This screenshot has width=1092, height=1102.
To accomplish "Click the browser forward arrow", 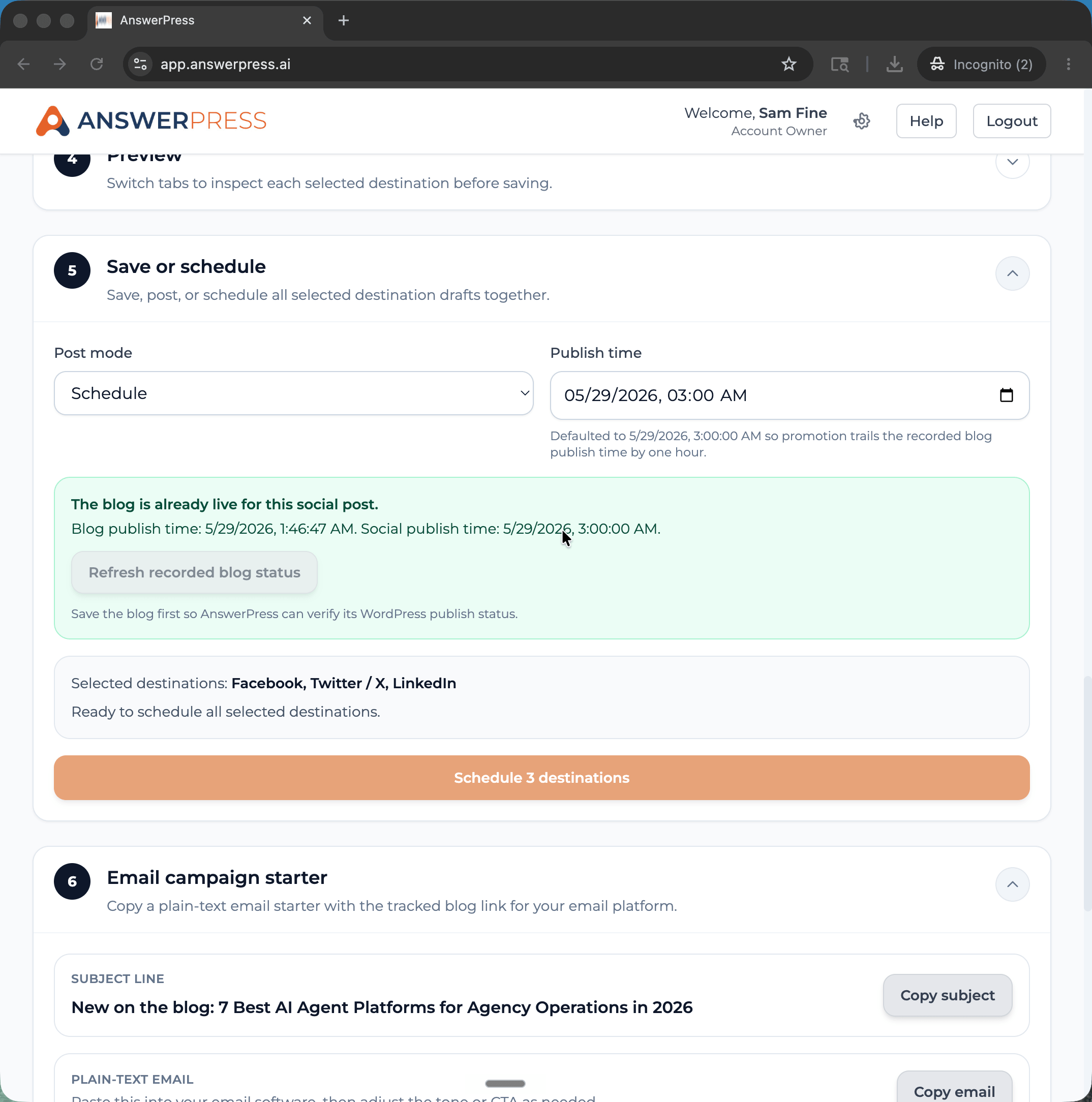I will click(x=60, y=65).
